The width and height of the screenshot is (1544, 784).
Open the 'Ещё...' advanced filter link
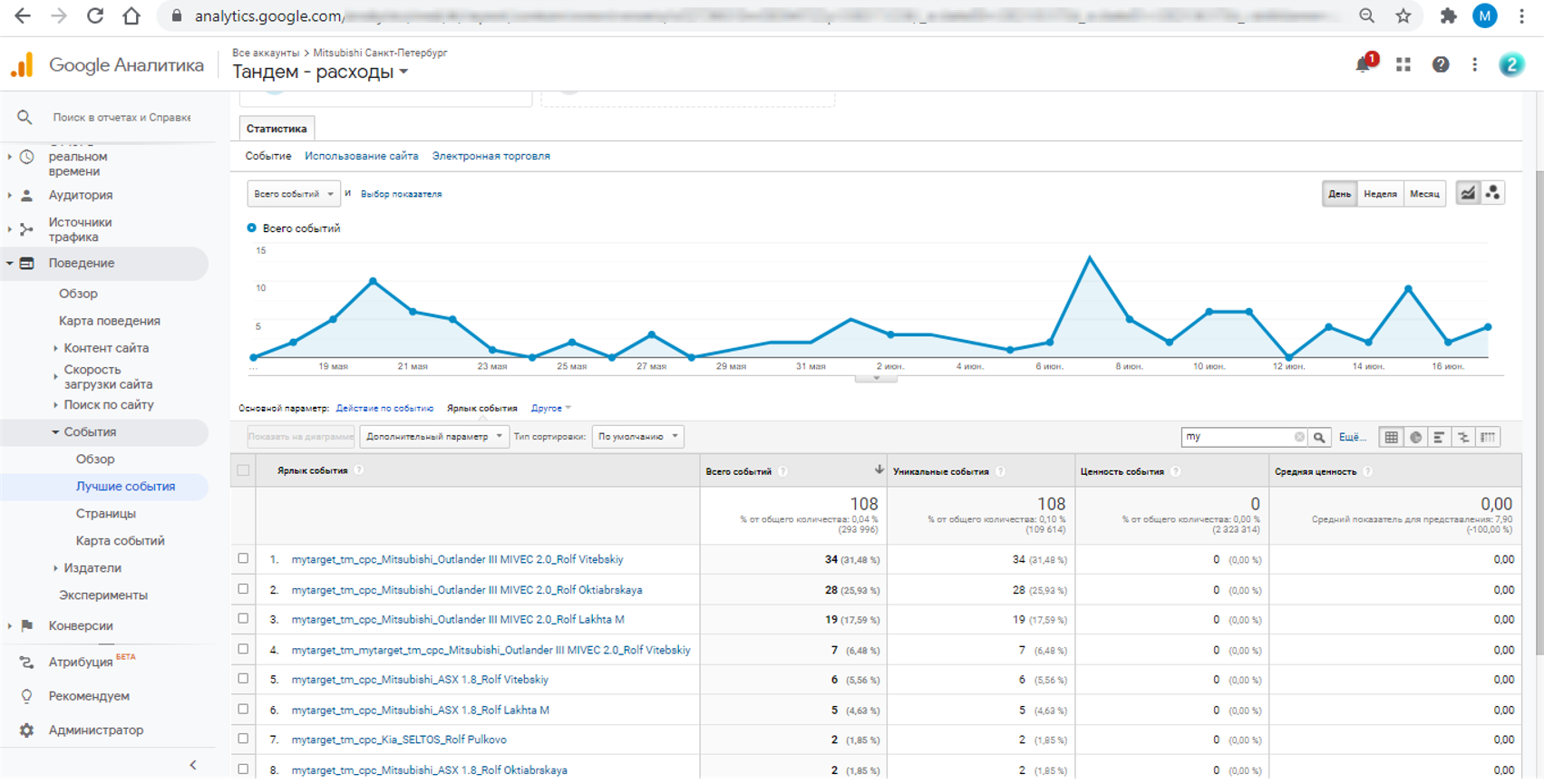(x=1352, y=437)
